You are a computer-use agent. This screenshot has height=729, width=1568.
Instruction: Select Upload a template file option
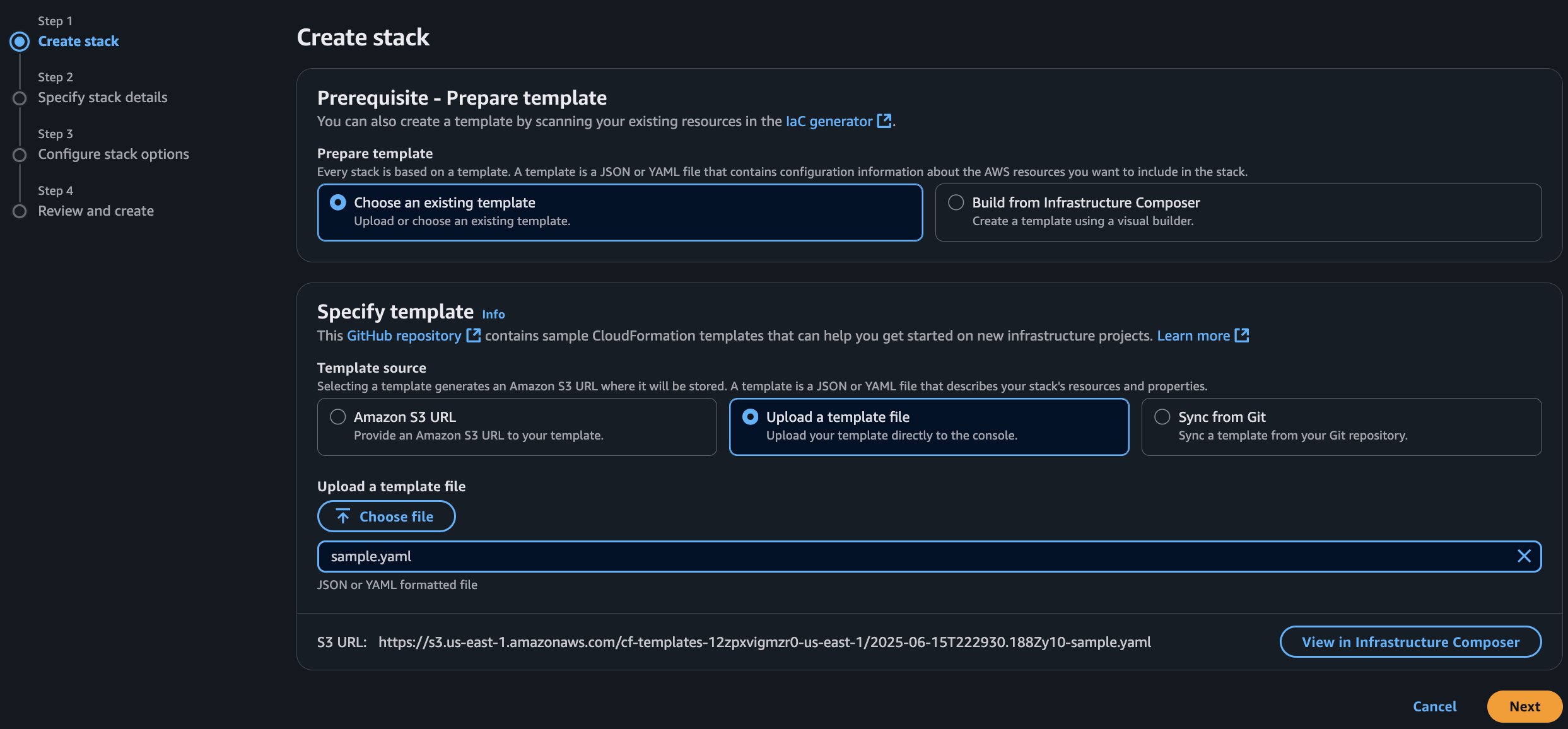[751, 417]
